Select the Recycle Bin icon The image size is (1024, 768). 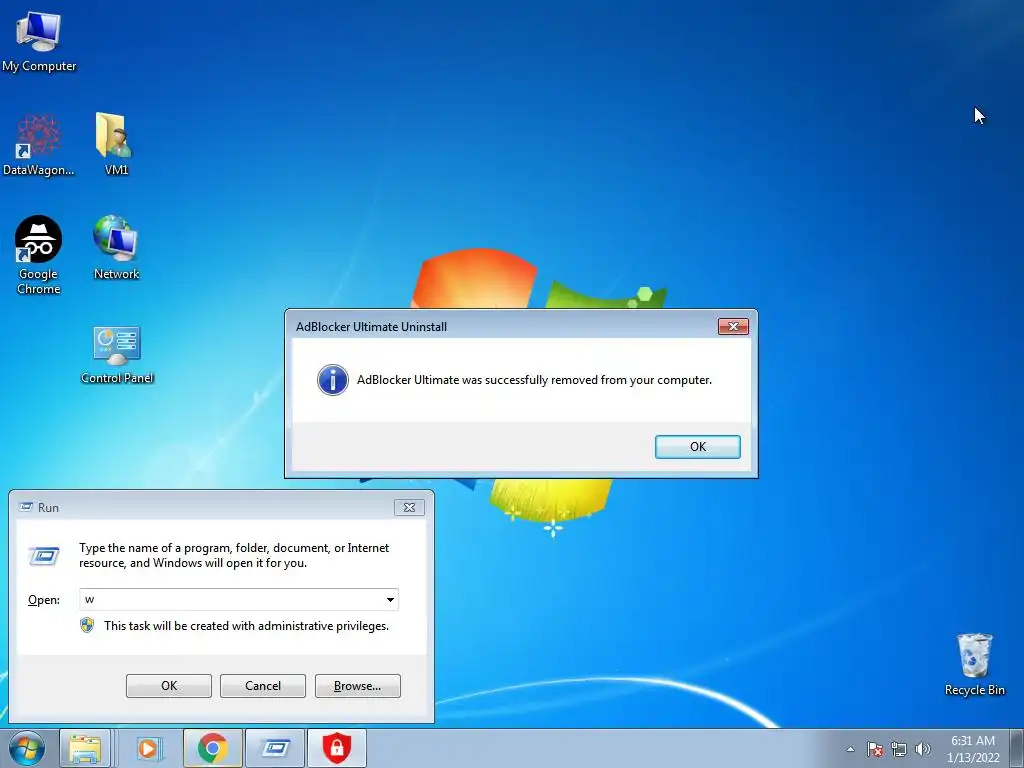coord(974,664)
